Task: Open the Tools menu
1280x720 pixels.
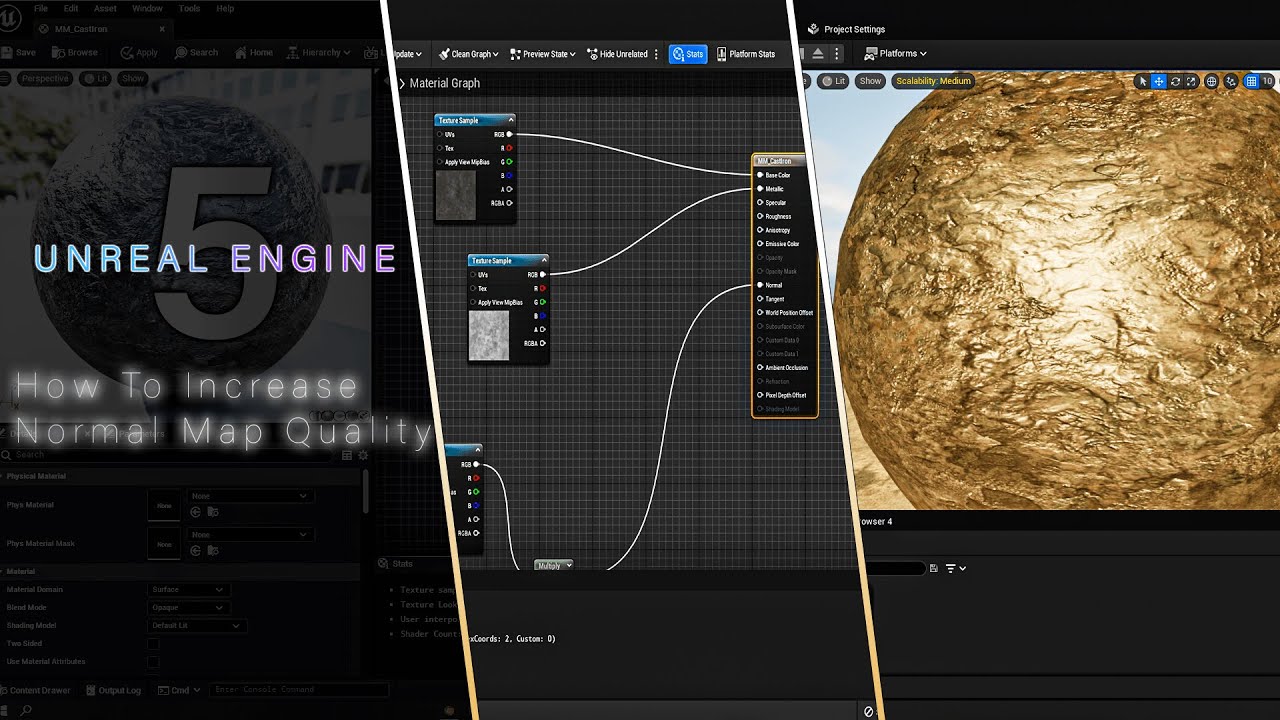Action: tap(190, 8)
